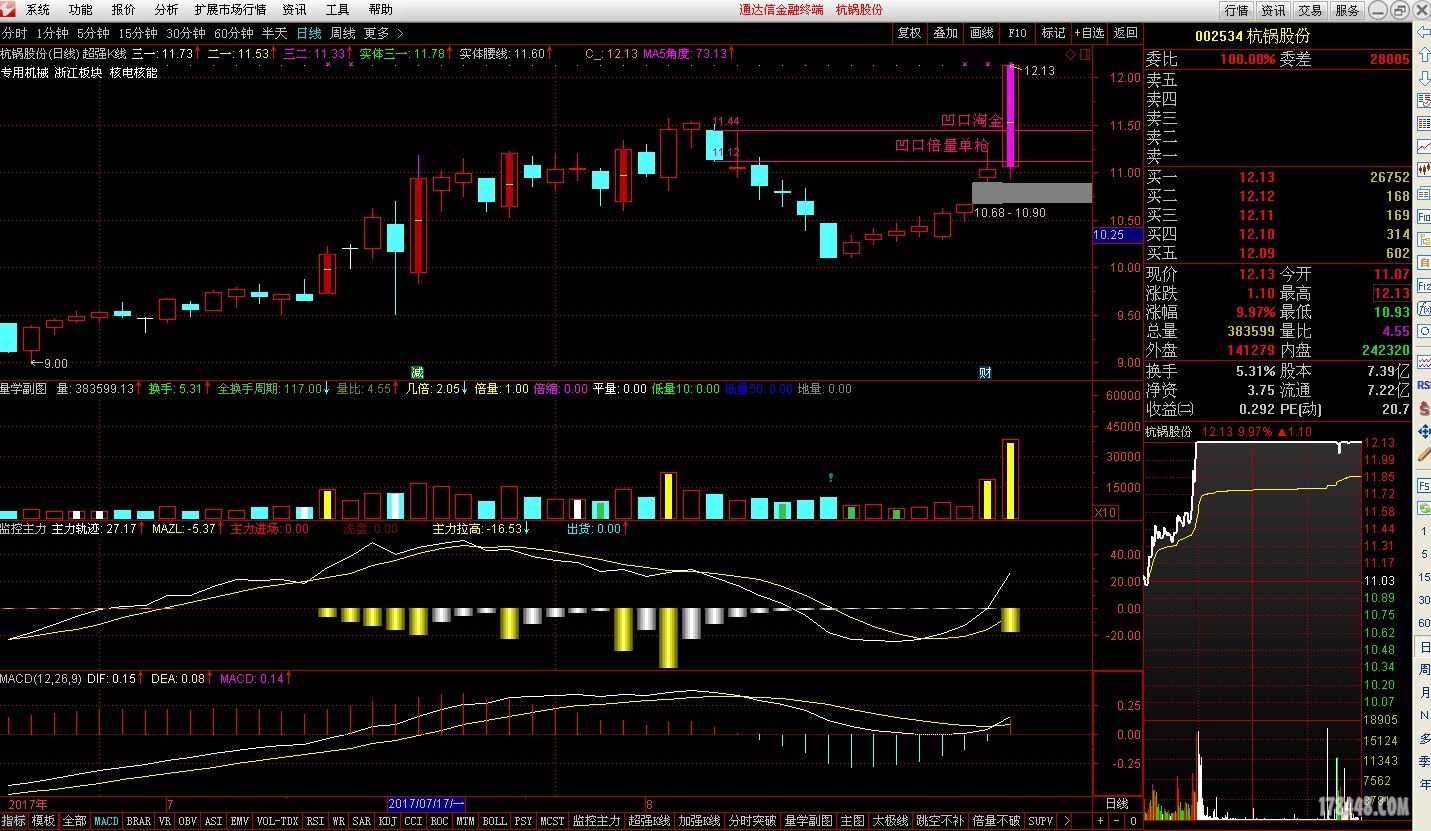Open the 工具 menu
This screenshot has height=831, width=1431.
338,10
